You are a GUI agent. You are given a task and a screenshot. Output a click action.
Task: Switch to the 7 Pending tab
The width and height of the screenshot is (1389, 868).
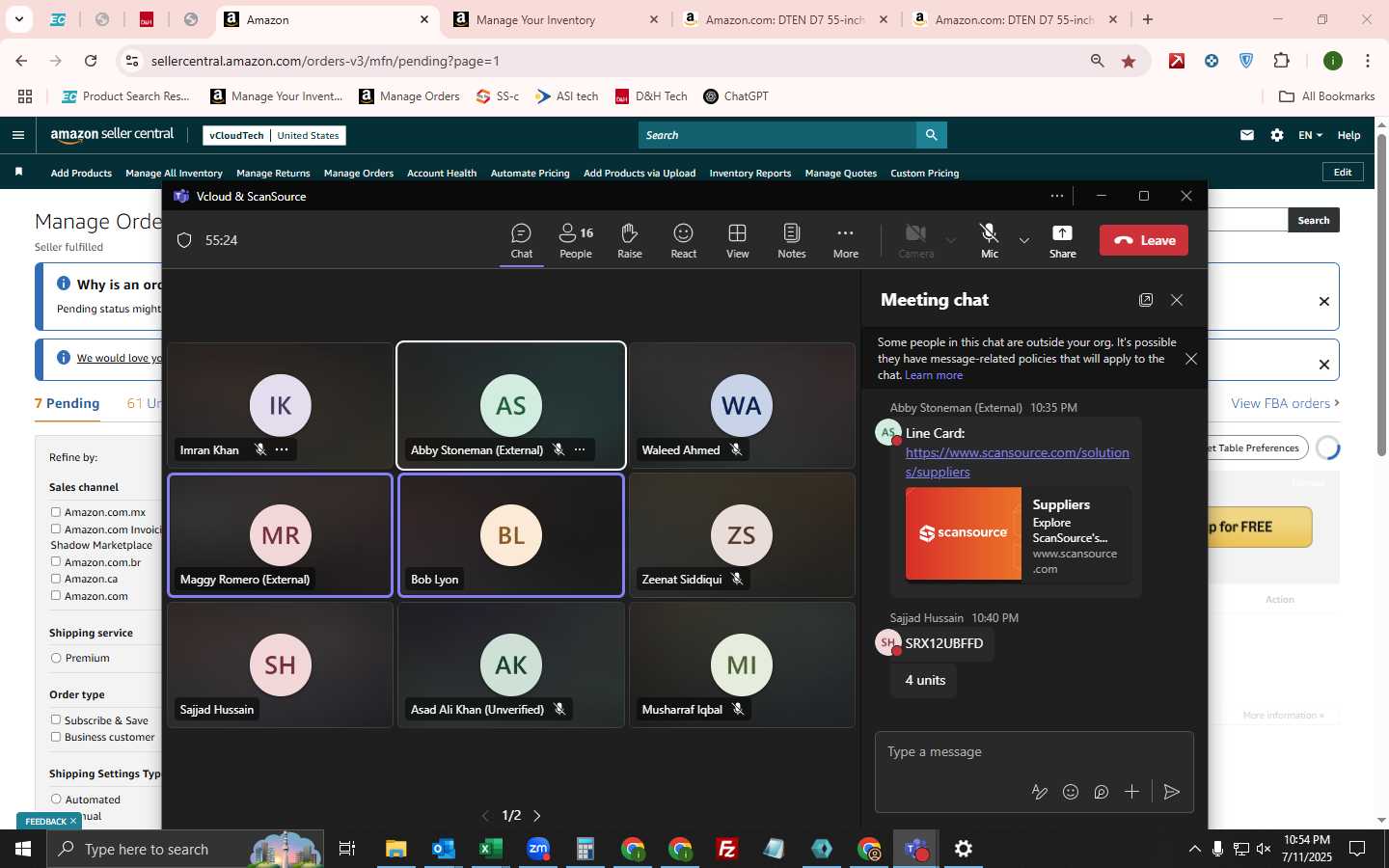click(x=68, y=403)
